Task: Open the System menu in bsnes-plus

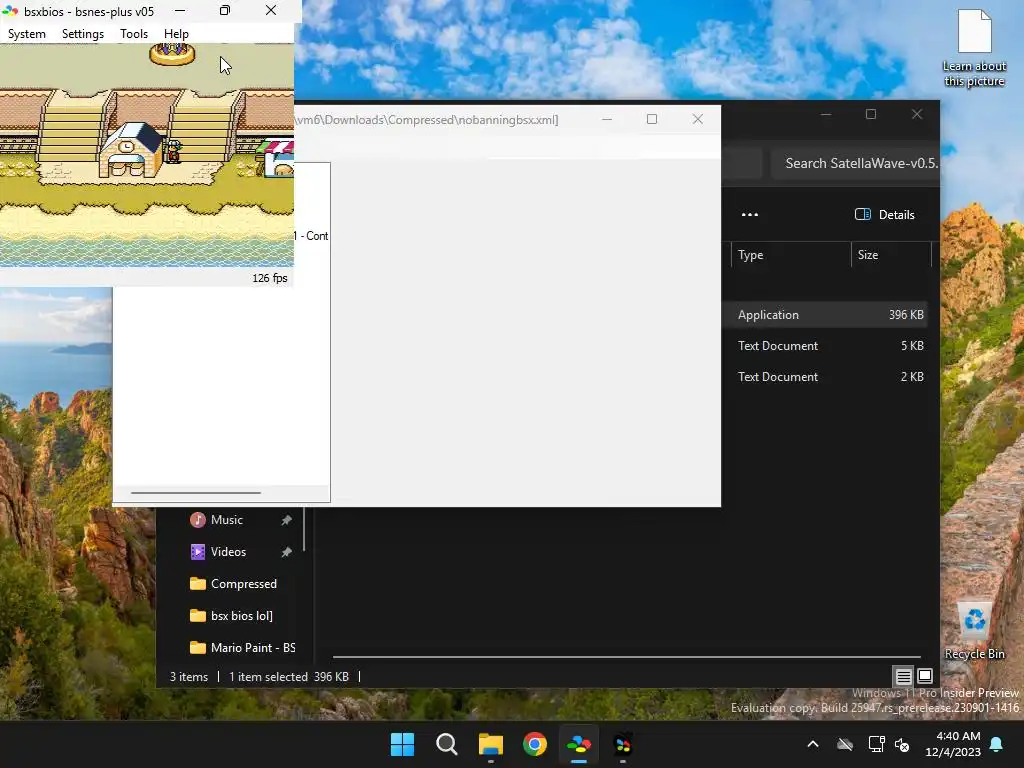Action: tap(27, 34)
